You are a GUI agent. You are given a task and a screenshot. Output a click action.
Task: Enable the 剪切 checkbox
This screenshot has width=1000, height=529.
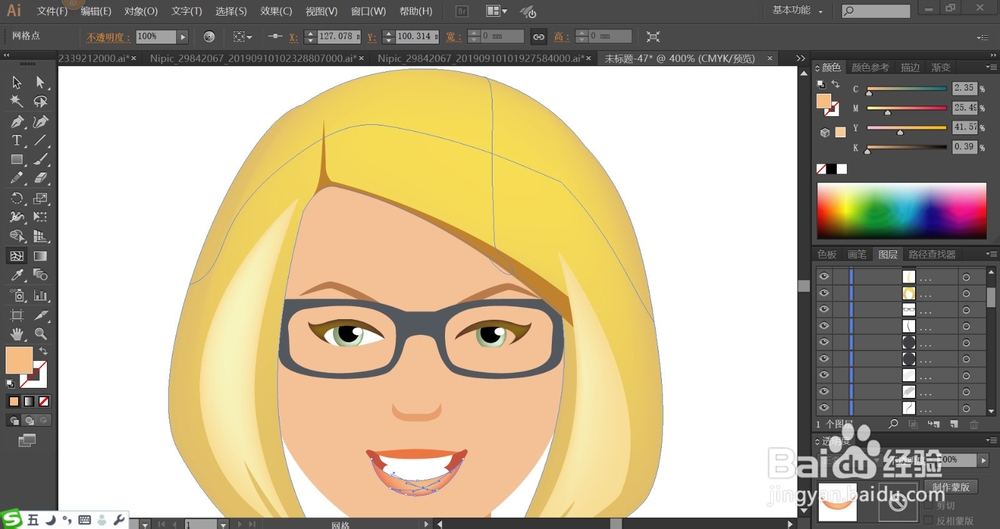(928, 505)
